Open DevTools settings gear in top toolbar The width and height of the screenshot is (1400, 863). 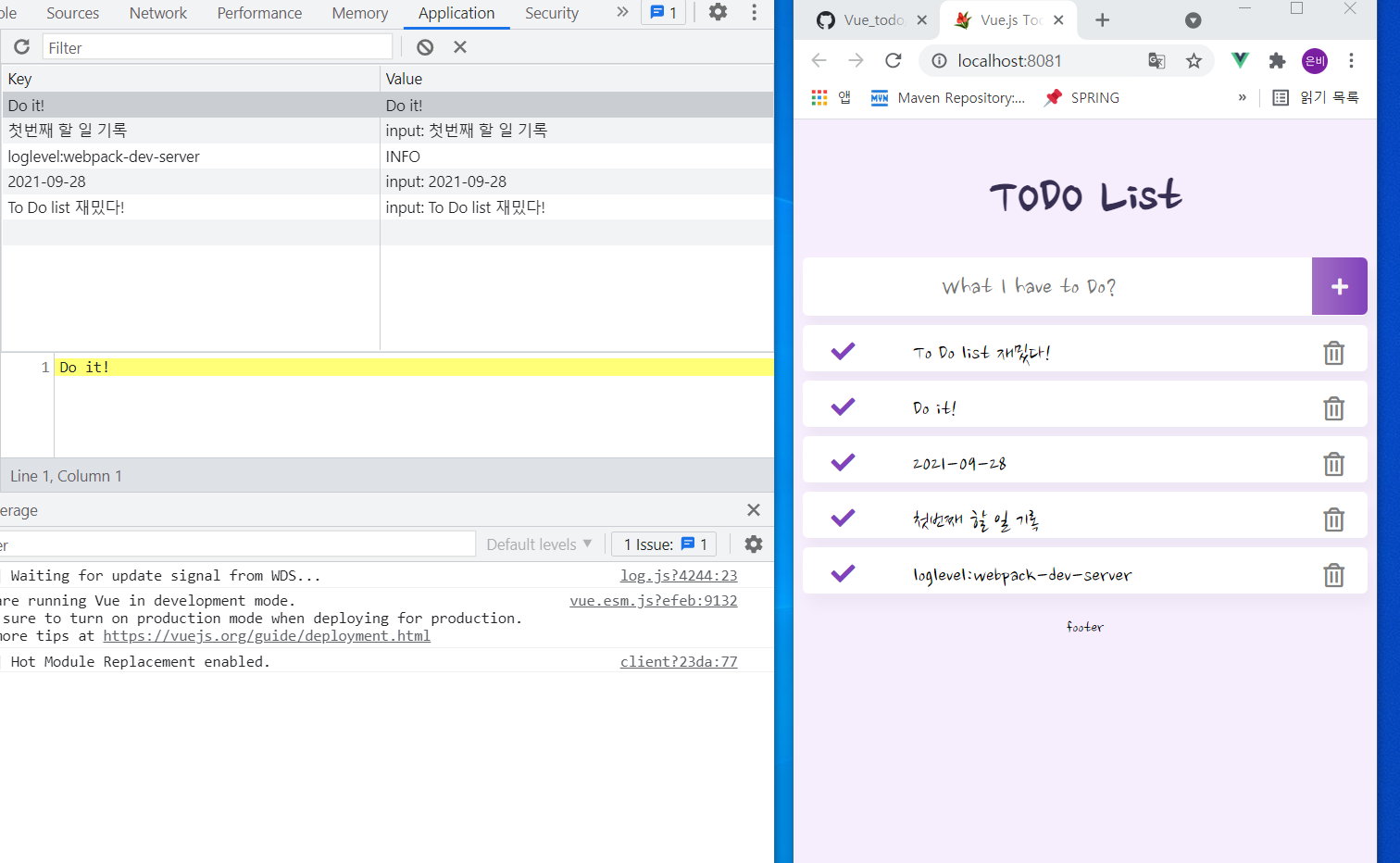[718, 12]
